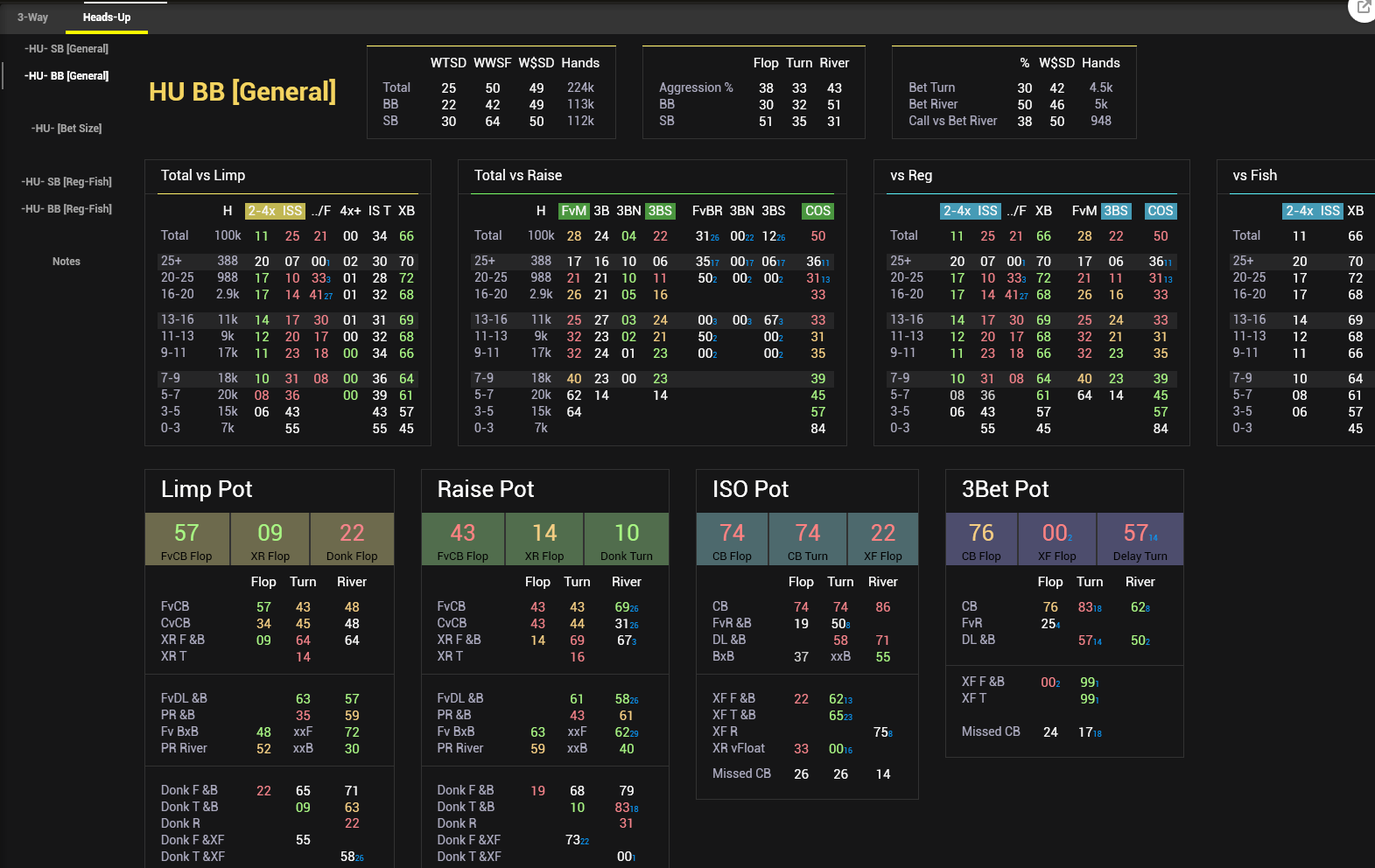Screen dimensions: 1375x868
Task: Click the Limp Pot Donk Flop box
Action: coord(352,540)
